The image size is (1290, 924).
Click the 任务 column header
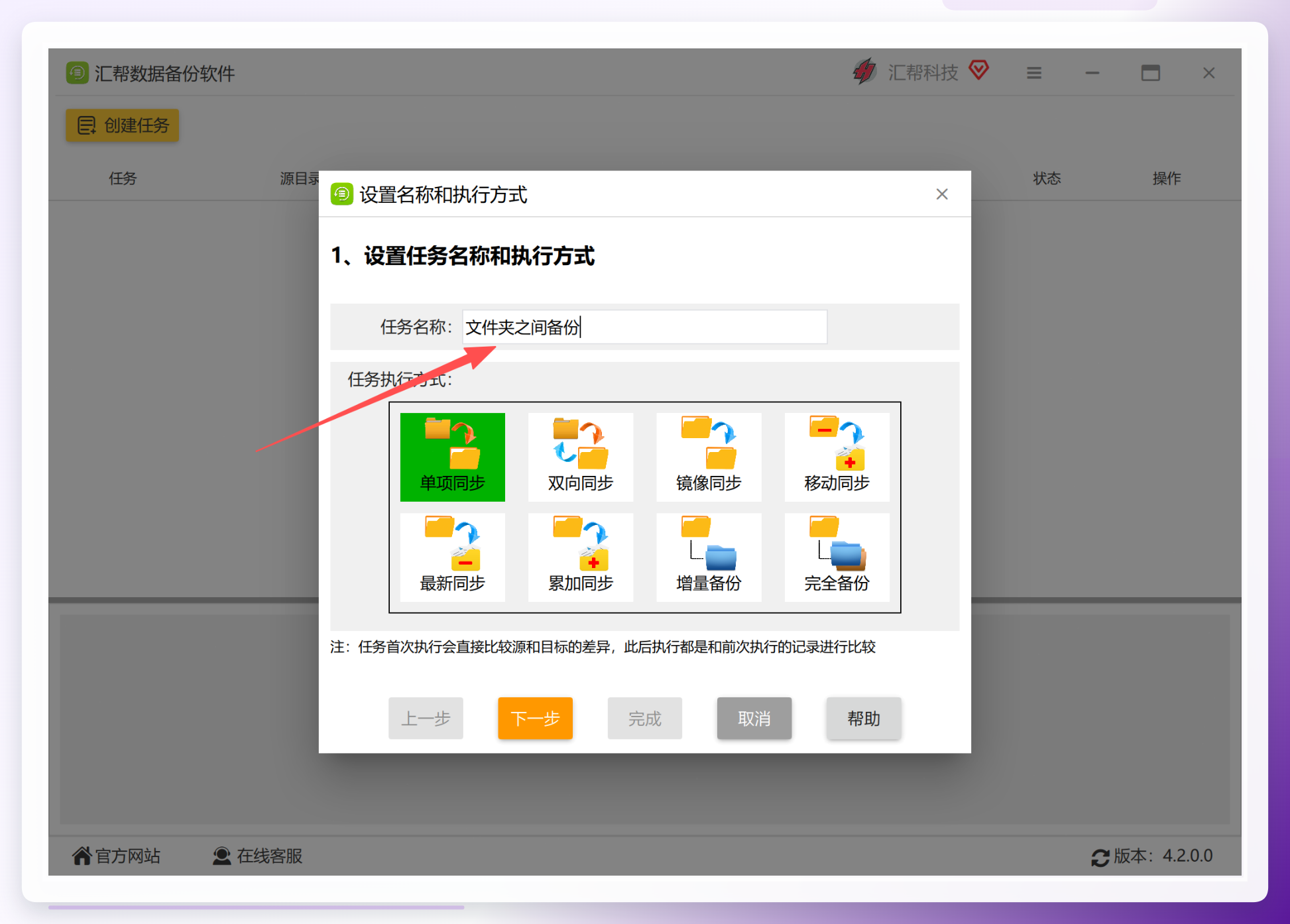123,178
